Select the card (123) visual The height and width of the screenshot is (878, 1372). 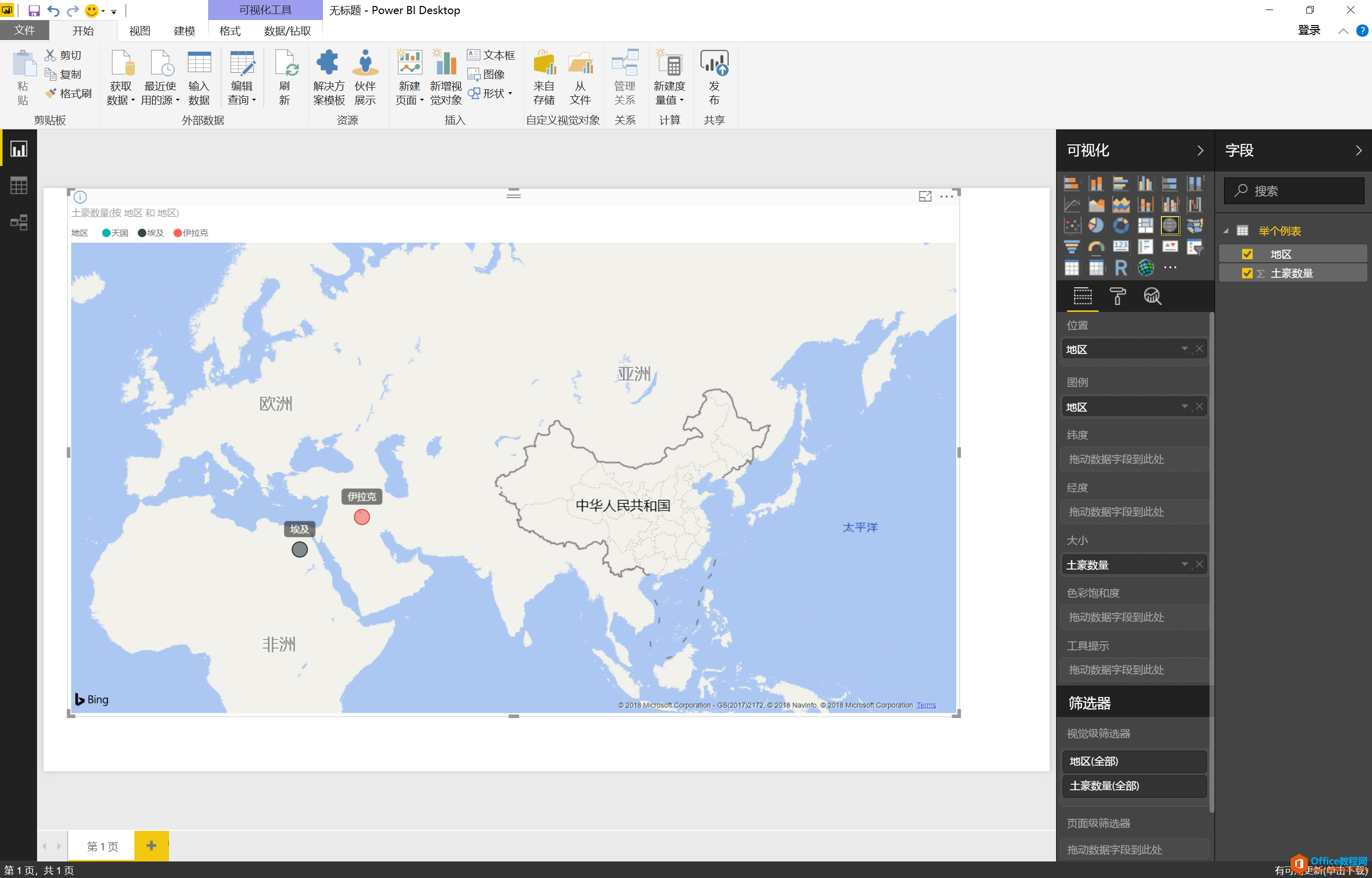tap(1121, 247)
